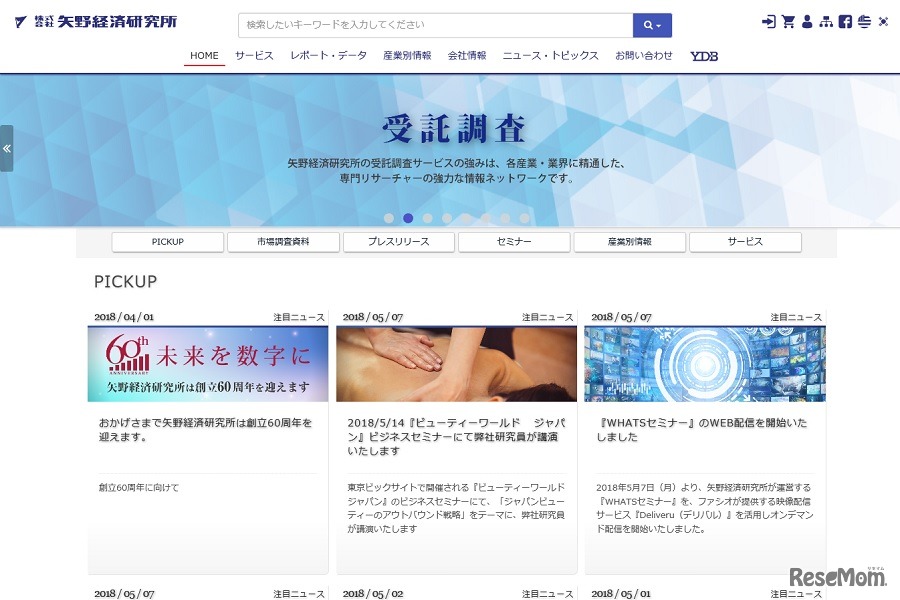Click the Yano Research Institute logo
The height and width of the screenshot is (600, 900).
pyautogui.click(x=95, y=22)
